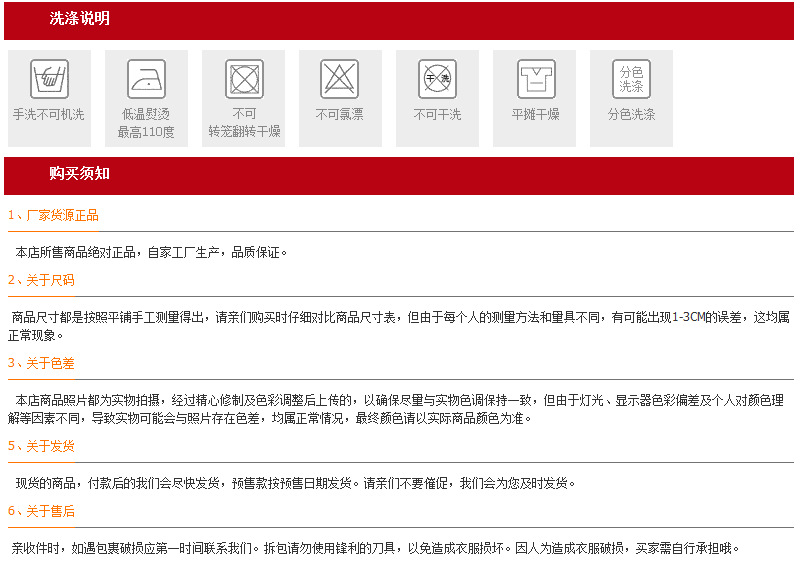Open the 厂家货源正品 section heading

(53, 215)
